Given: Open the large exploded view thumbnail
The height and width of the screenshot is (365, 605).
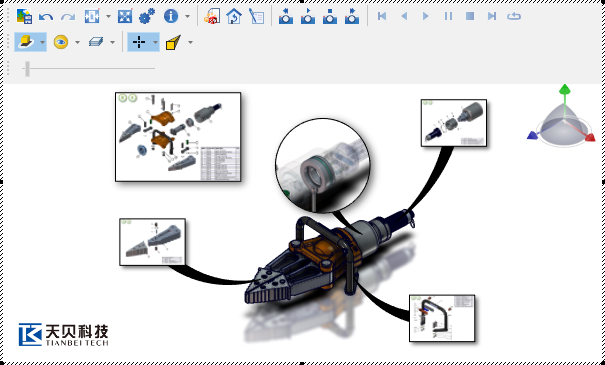Looking at the screenshot, I should tap(178, 137).
